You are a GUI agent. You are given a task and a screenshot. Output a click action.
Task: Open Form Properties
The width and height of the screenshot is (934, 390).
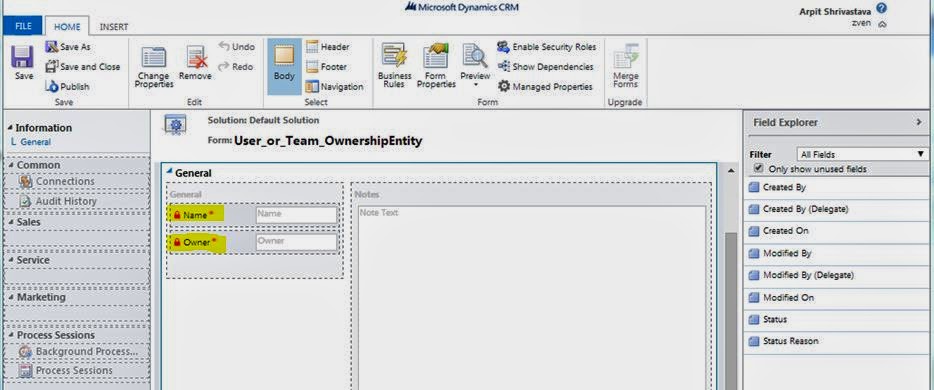[436, 66]
